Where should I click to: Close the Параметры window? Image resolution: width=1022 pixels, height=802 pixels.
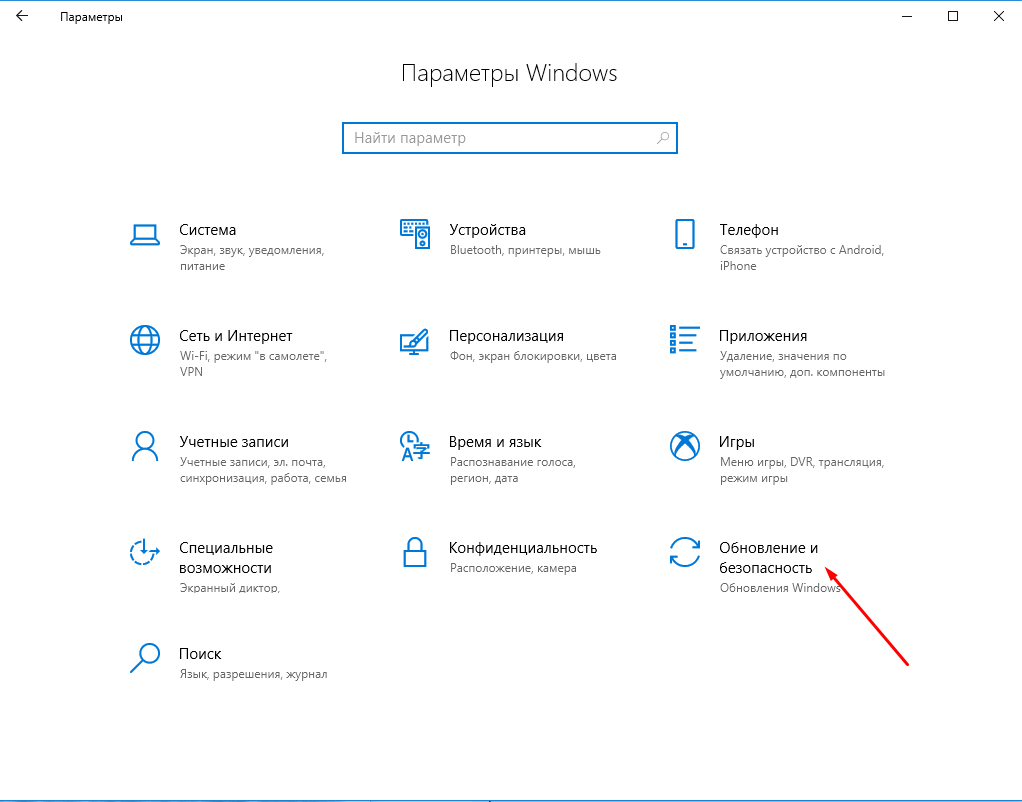[x=999, y=16]
